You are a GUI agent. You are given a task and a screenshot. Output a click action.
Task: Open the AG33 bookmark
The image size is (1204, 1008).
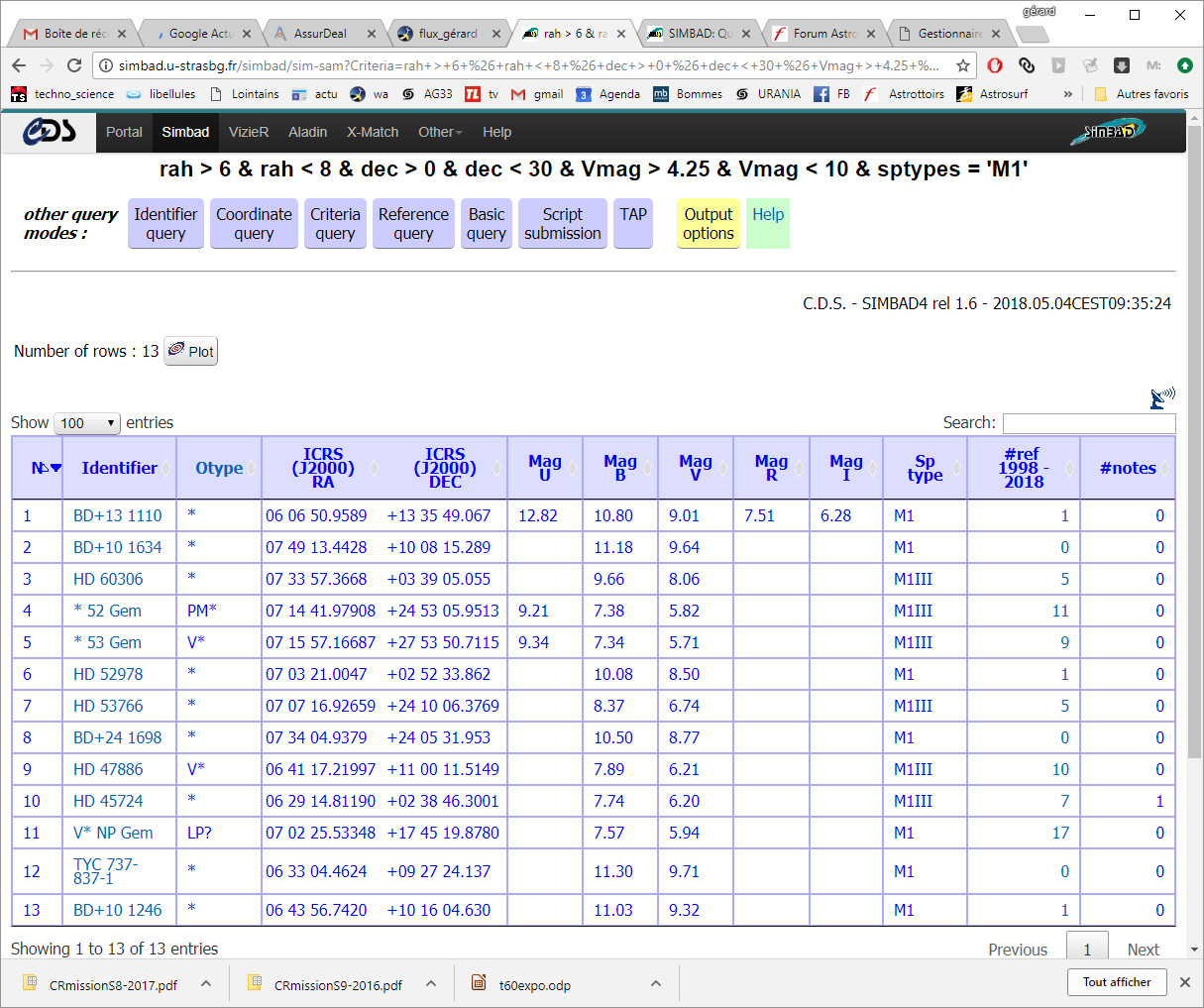(427, 94)
